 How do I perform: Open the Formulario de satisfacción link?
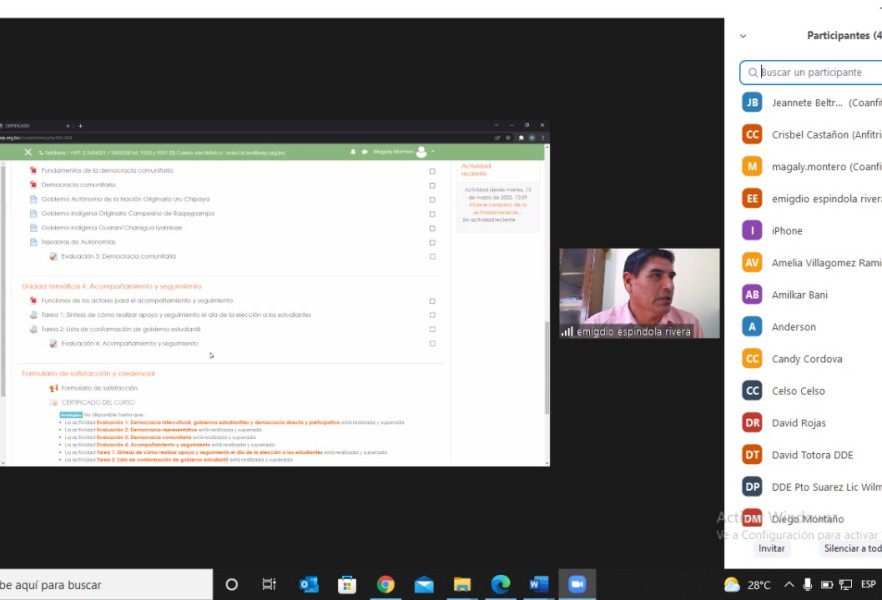click(99, 388)
